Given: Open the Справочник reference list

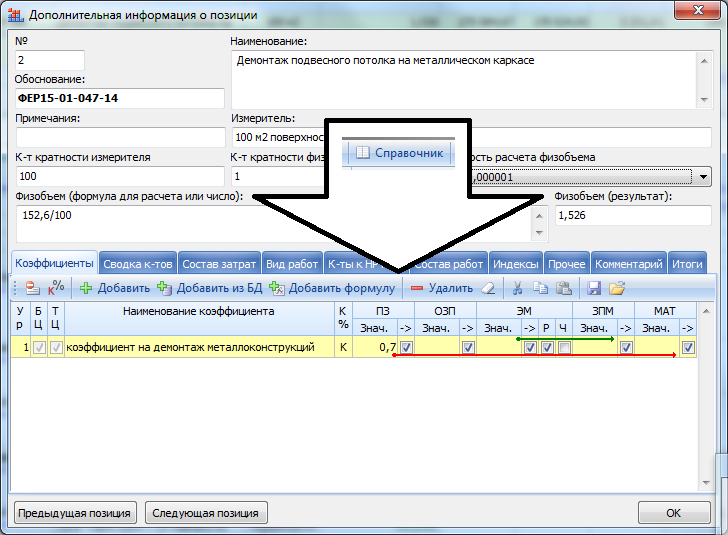Looking at the screenshot, I should (x=398, y=153).
